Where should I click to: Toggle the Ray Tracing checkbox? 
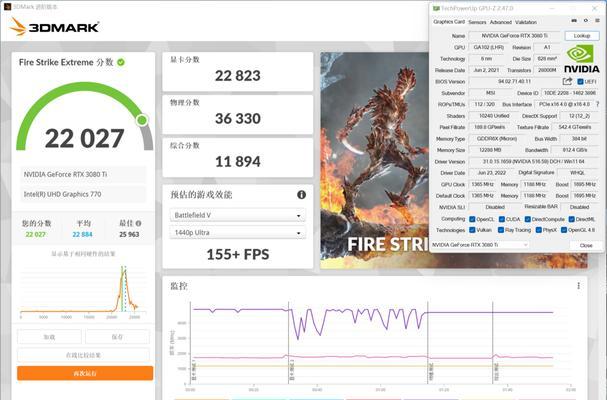click(501, 230)
